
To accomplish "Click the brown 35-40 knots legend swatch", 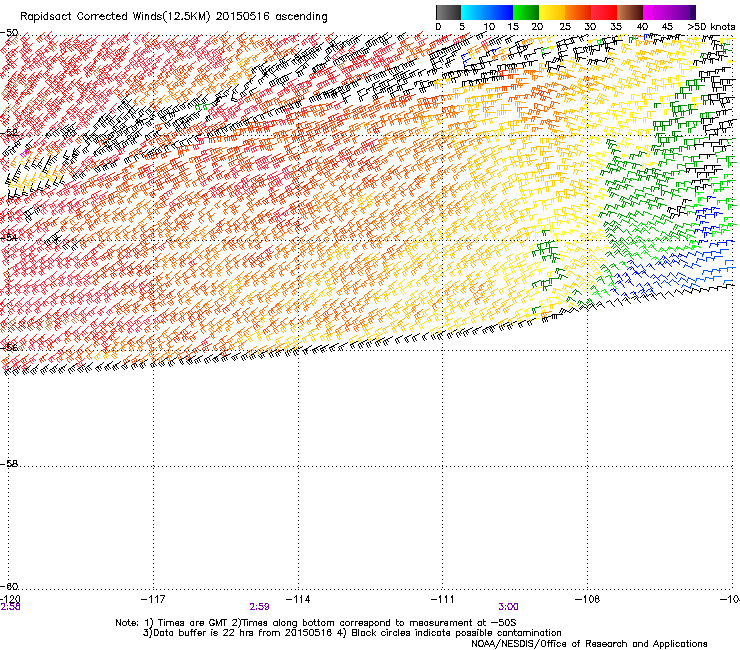I will pyautogui.click(x=630, y=12).
